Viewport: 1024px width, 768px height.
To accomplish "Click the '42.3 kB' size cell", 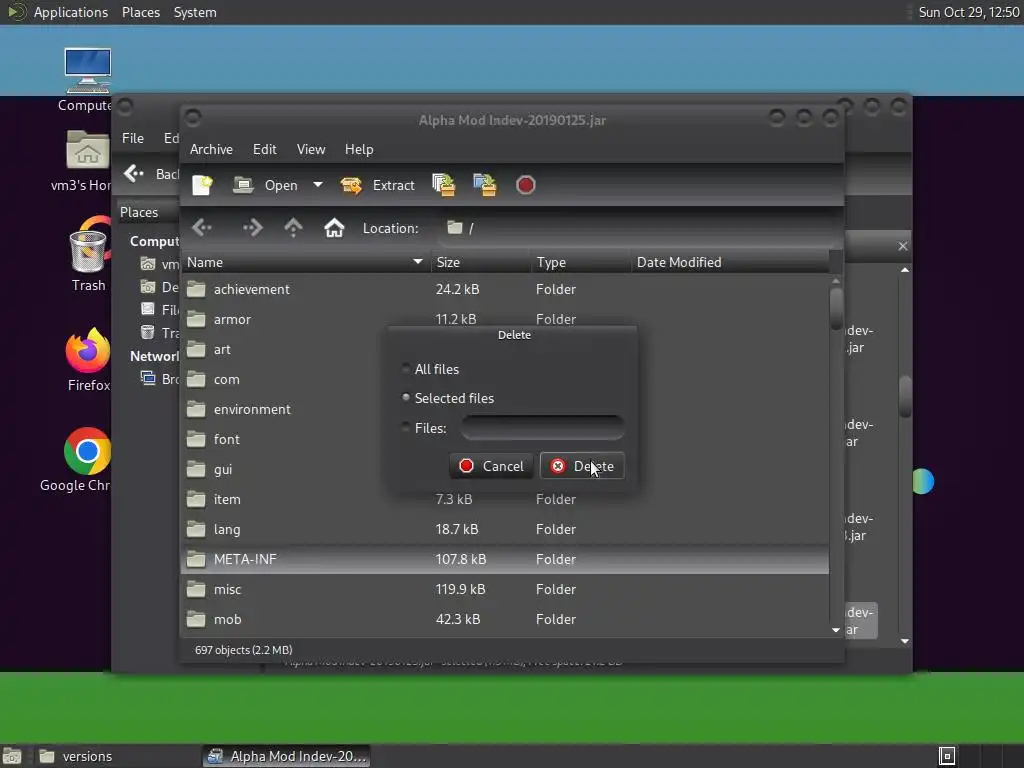I will 458,620.
